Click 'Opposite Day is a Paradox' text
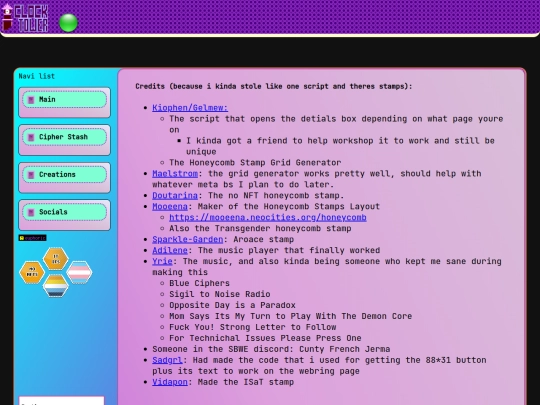 232,305
